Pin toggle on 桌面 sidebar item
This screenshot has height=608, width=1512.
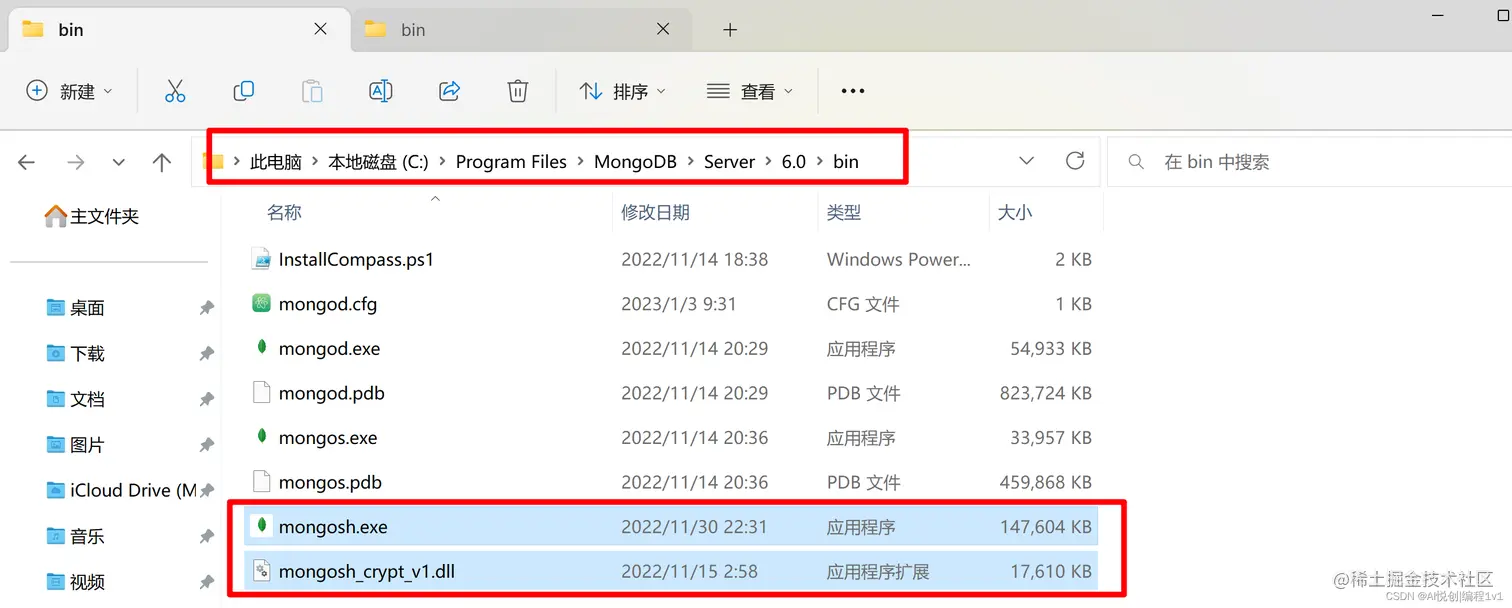click(207, 307)
